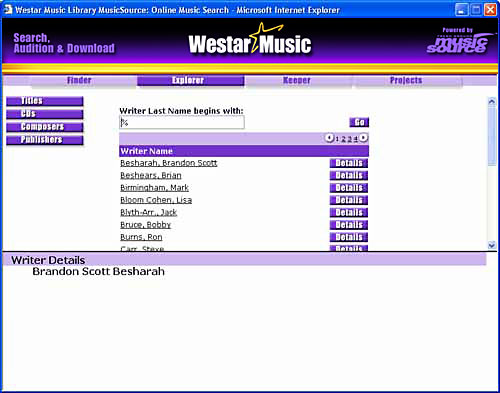This screenshot has width=500, height=393.
Task: Show Details for Blyth-Arr., Jack
Action: coord(349,212)
